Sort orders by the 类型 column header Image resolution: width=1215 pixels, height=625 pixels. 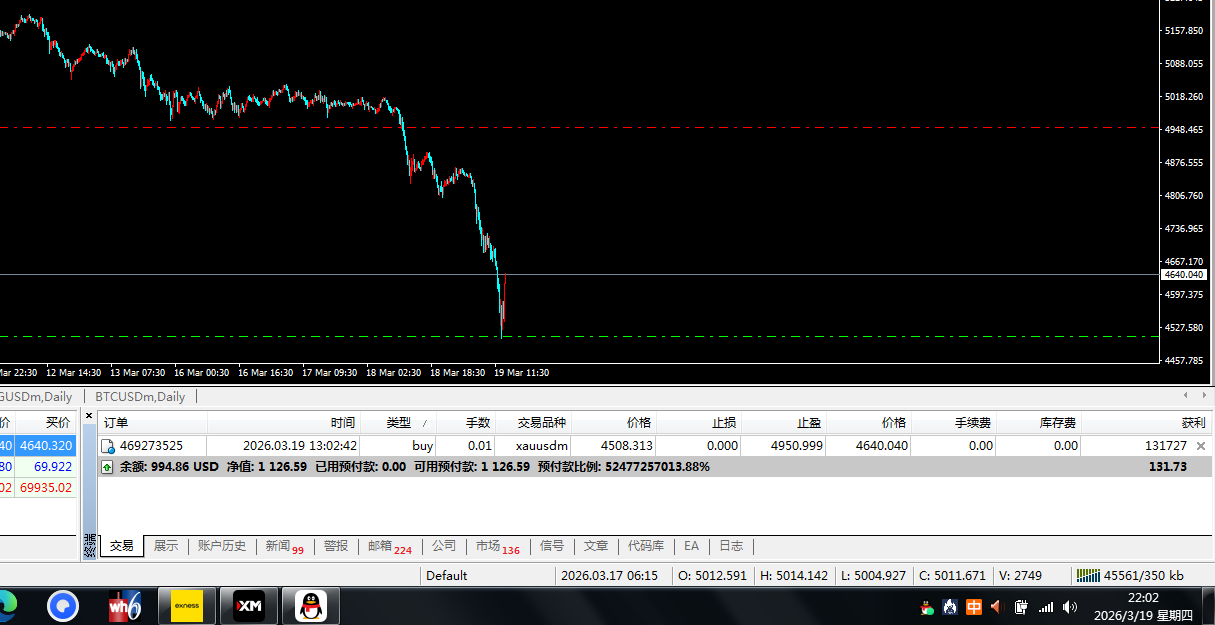(x=398, y=423)
